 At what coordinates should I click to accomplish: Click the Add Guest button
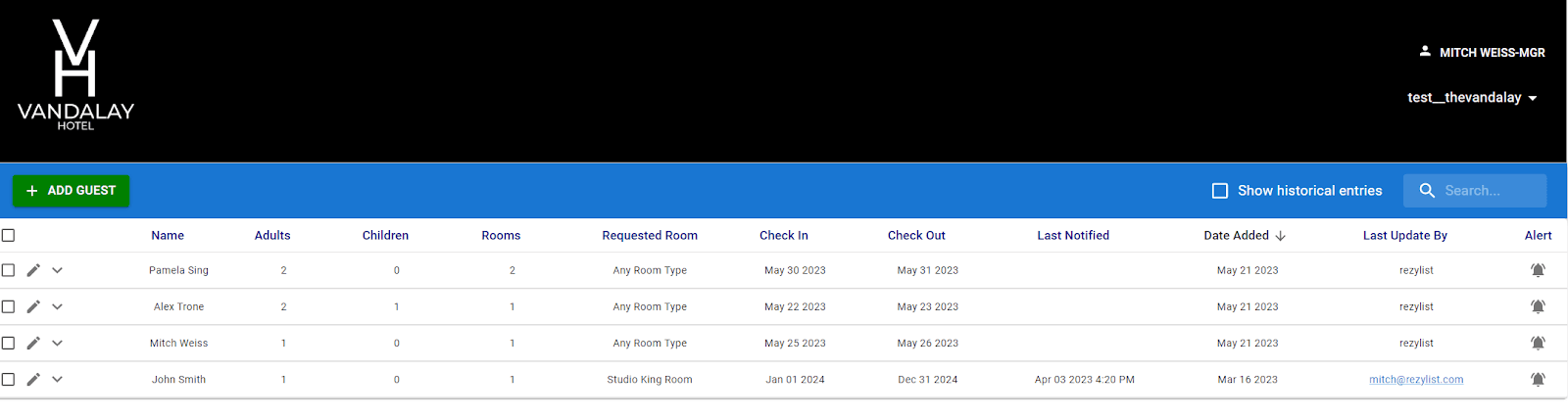[x=71, y=191]
